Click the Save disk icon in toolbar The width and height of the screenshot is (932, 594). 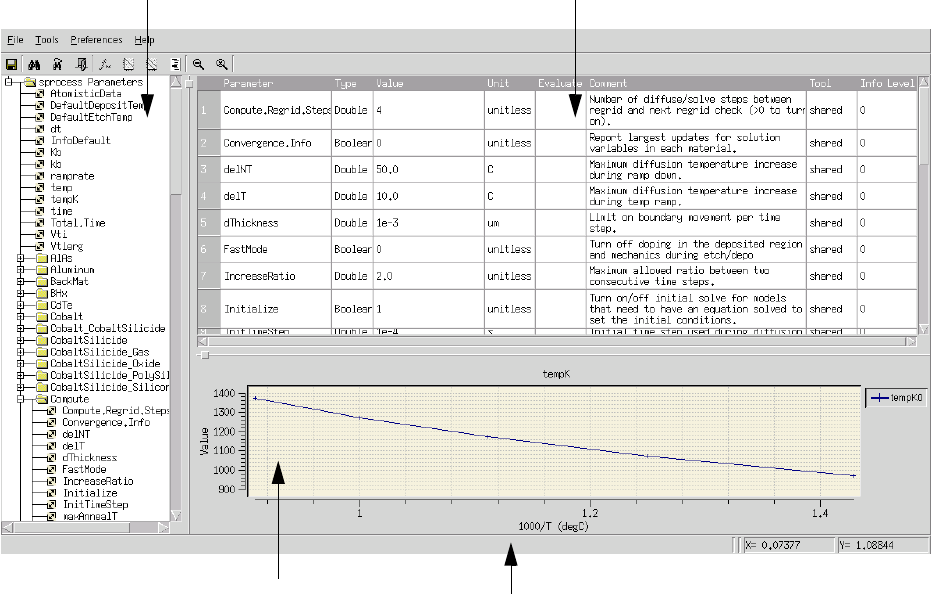[x=11, y=62]
